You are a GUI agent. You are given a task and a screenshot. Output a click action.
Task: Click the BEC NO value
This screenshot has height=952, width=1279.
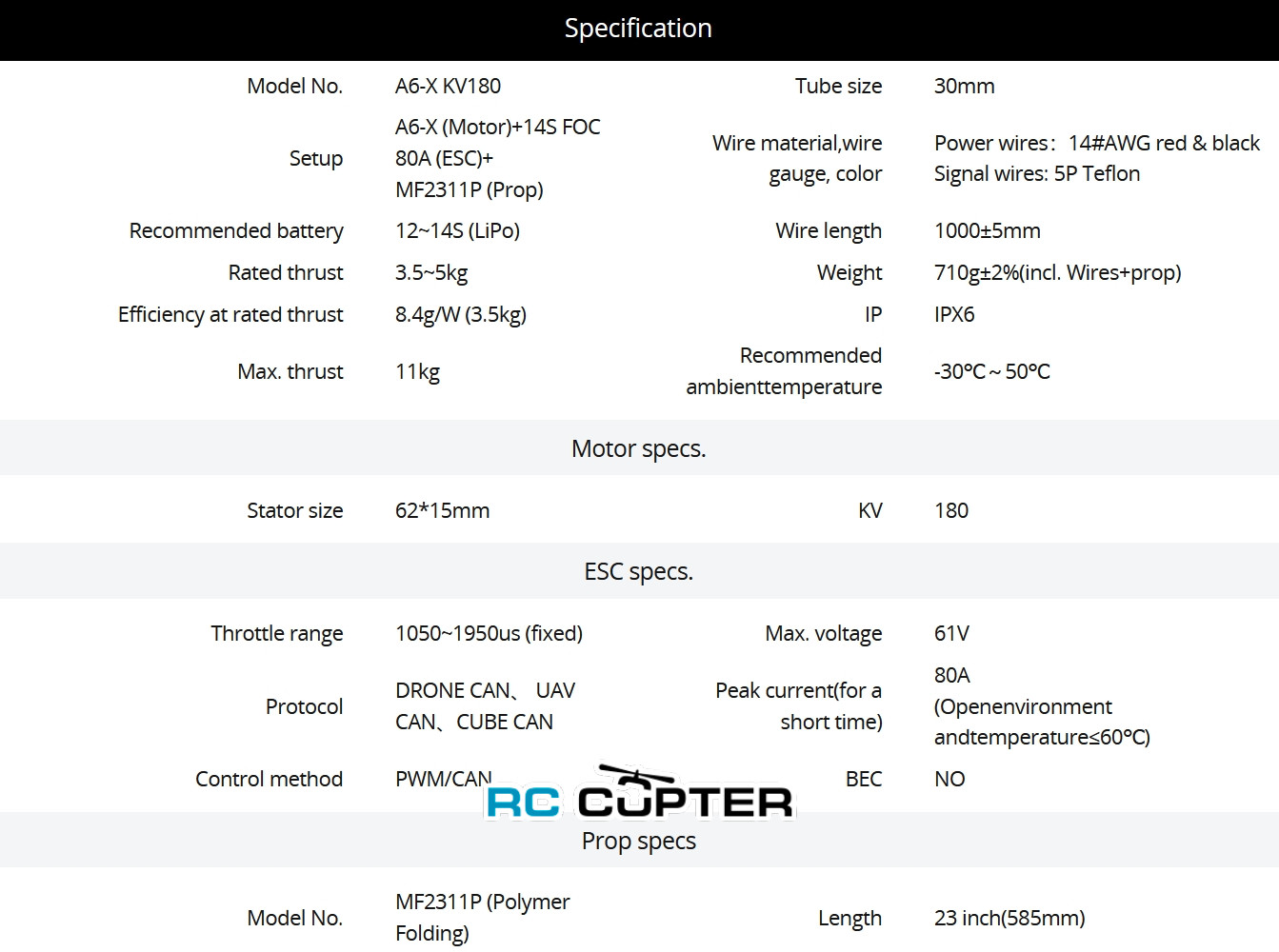[x=949, y=780]
